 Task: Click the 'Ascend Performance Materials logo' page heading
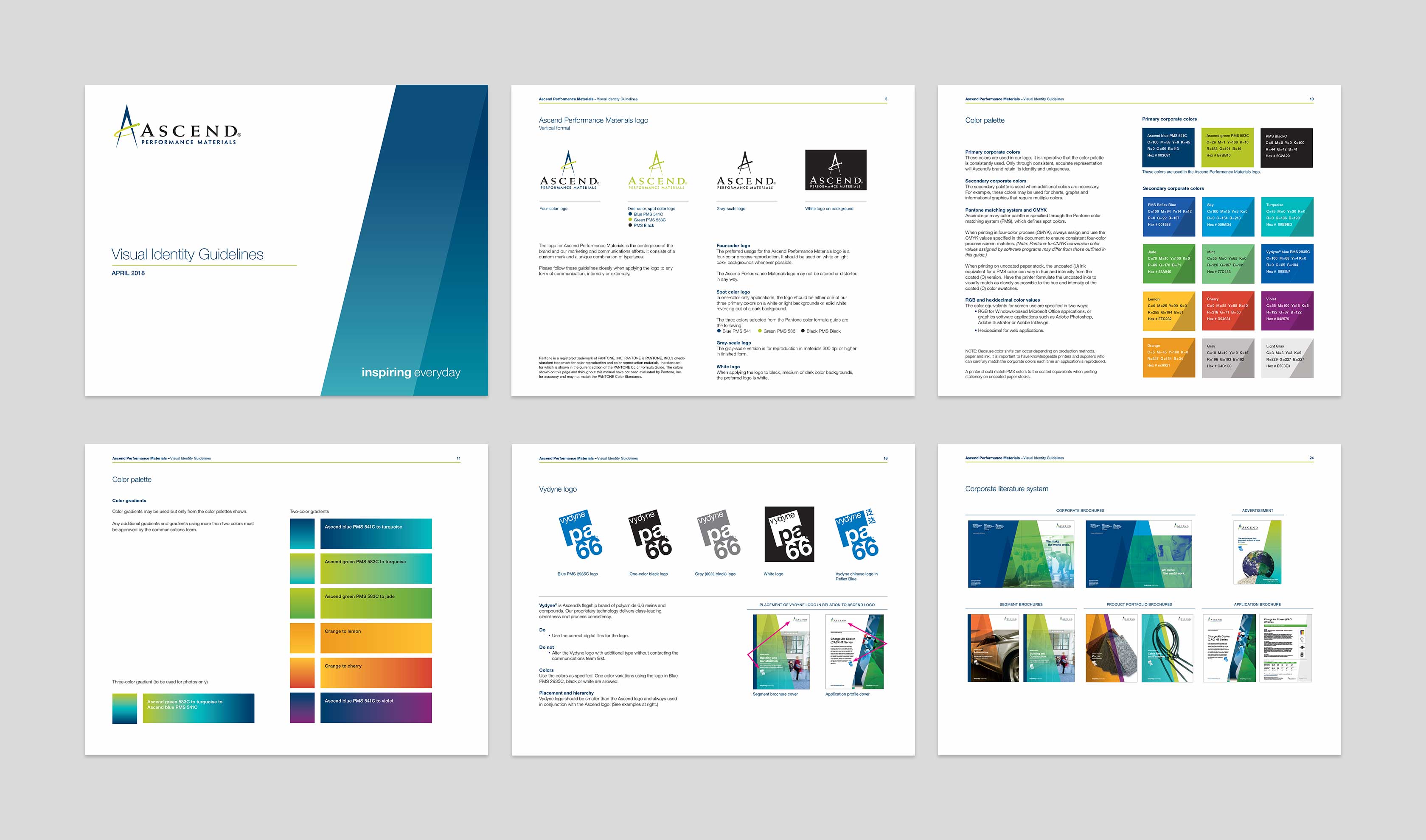pyautogui.click(x=593, y=120)
